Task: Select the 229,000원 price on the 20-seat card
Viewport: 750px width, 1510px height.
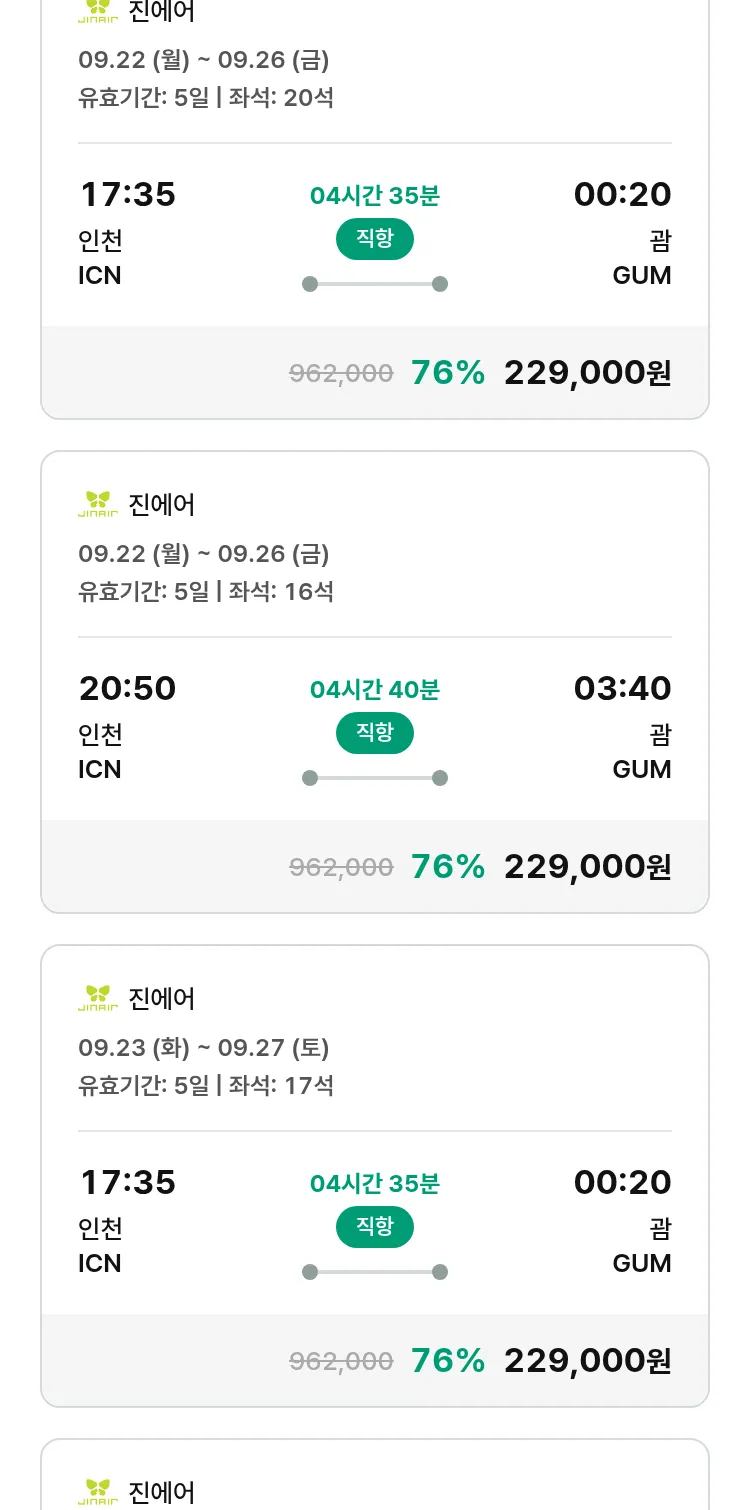Action: coord(587,373)
